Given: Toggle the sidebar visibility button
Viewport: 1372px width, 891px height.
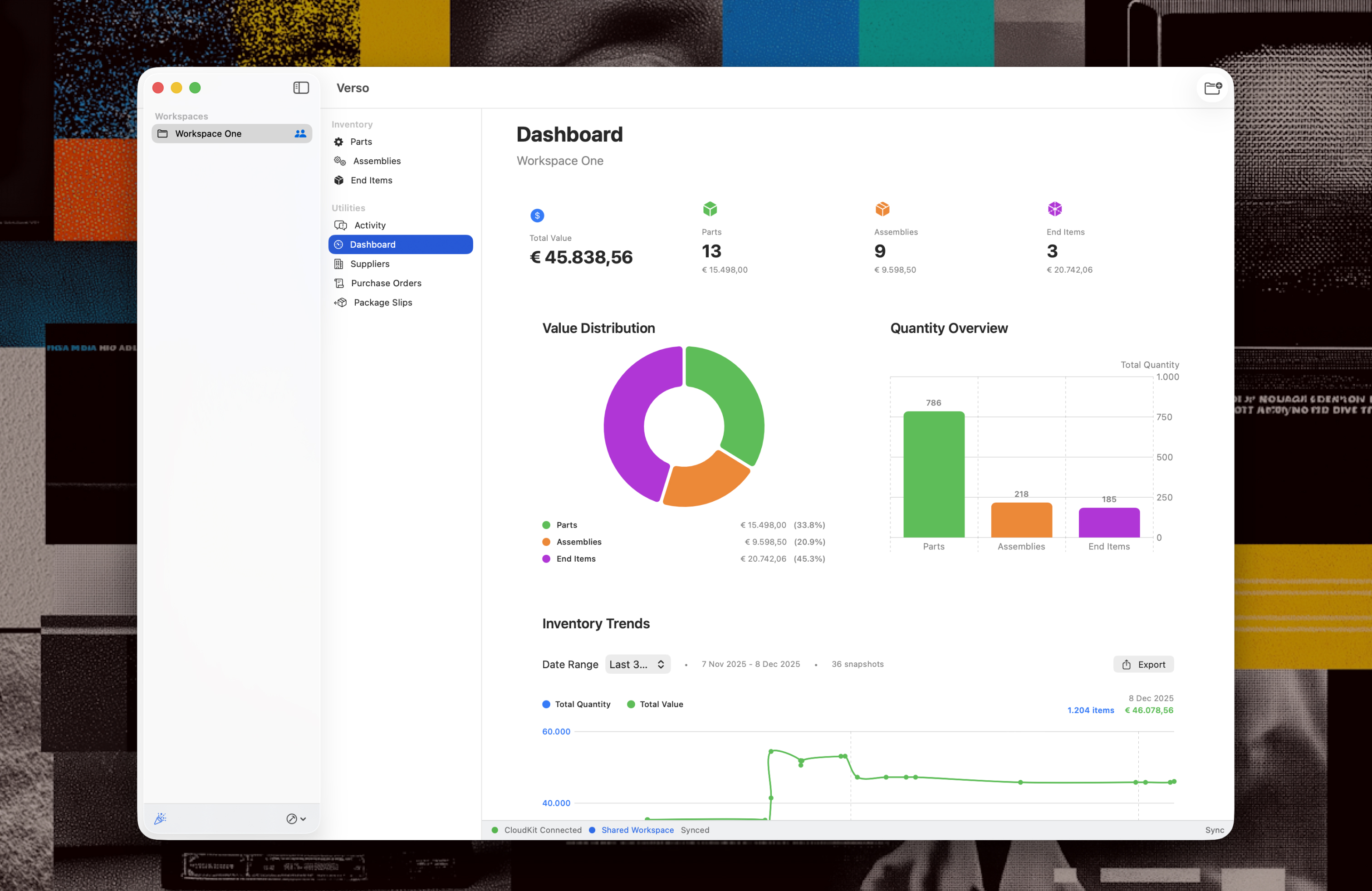Looking at the screenshot, I should coord(301,88).
